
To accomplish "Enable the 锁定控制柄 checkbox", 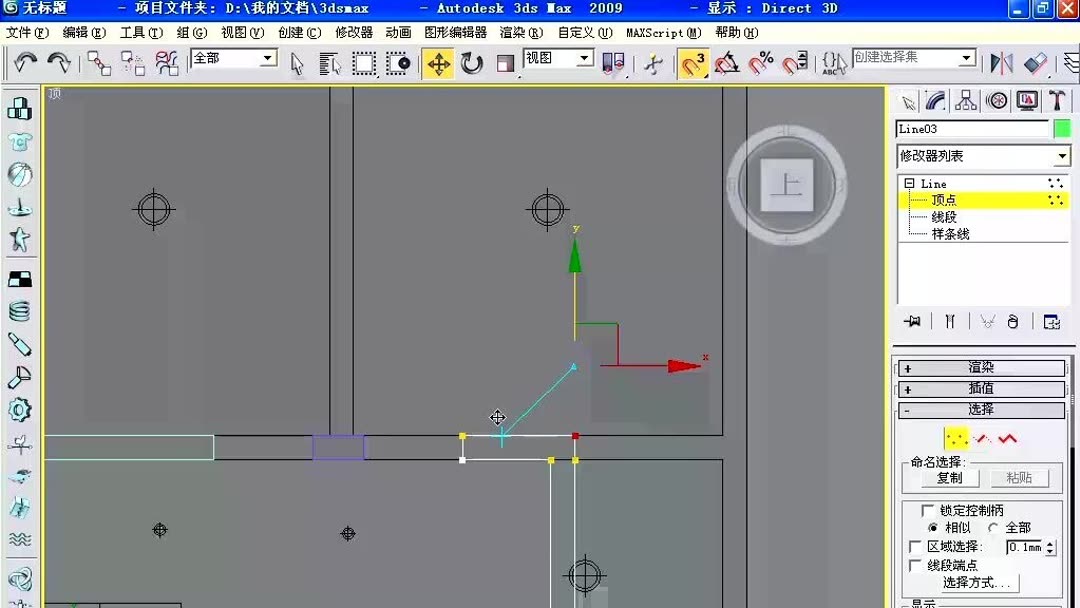I will click(x=927, y=510).
